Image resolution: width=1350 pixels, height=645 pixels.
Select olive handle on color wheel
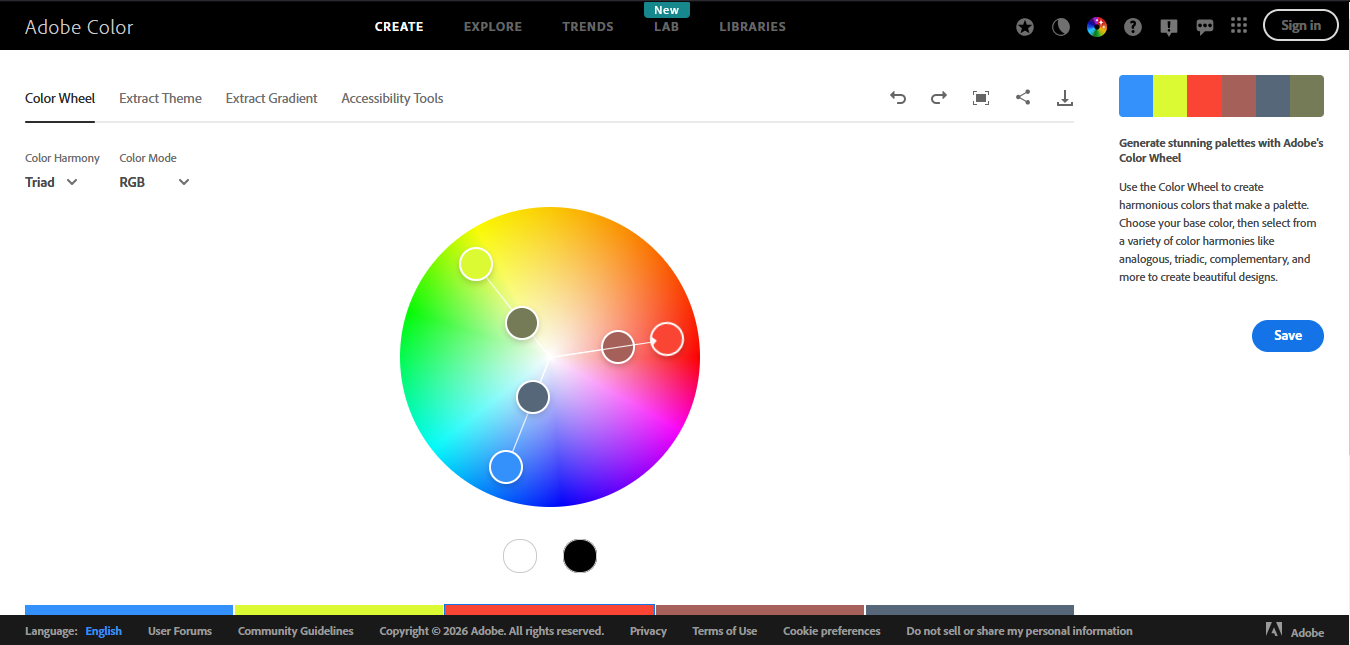[522, 323]
